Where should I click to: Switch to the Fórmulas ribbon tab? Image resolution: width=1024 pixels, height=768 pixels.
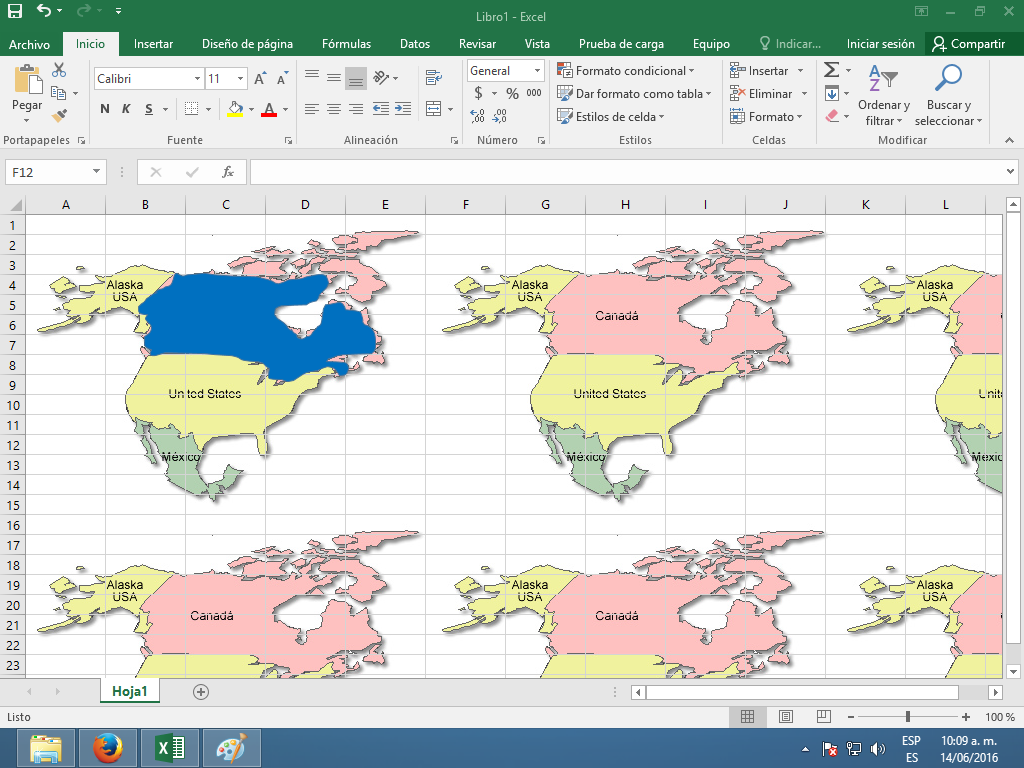point(346,44)
